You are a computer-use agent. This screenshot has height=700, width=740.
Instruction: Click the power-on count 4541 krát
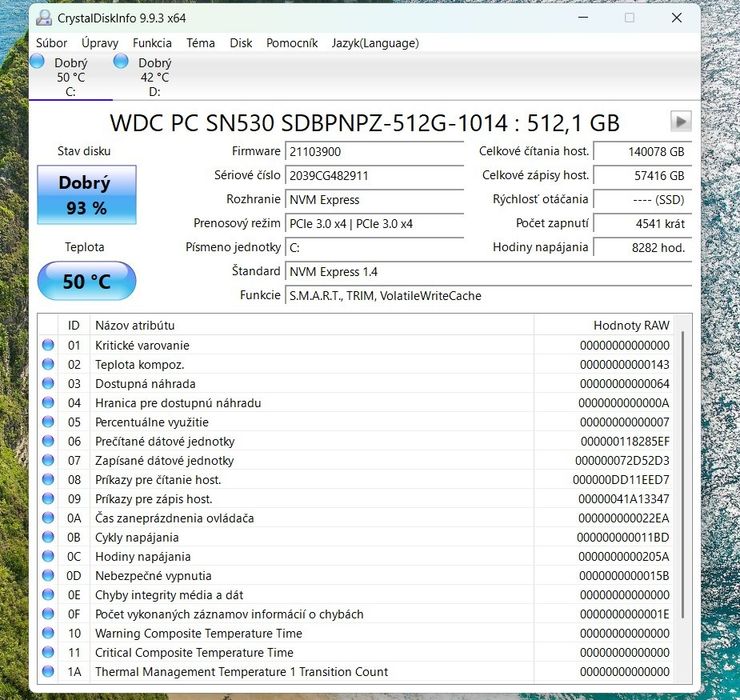(642, 224)
